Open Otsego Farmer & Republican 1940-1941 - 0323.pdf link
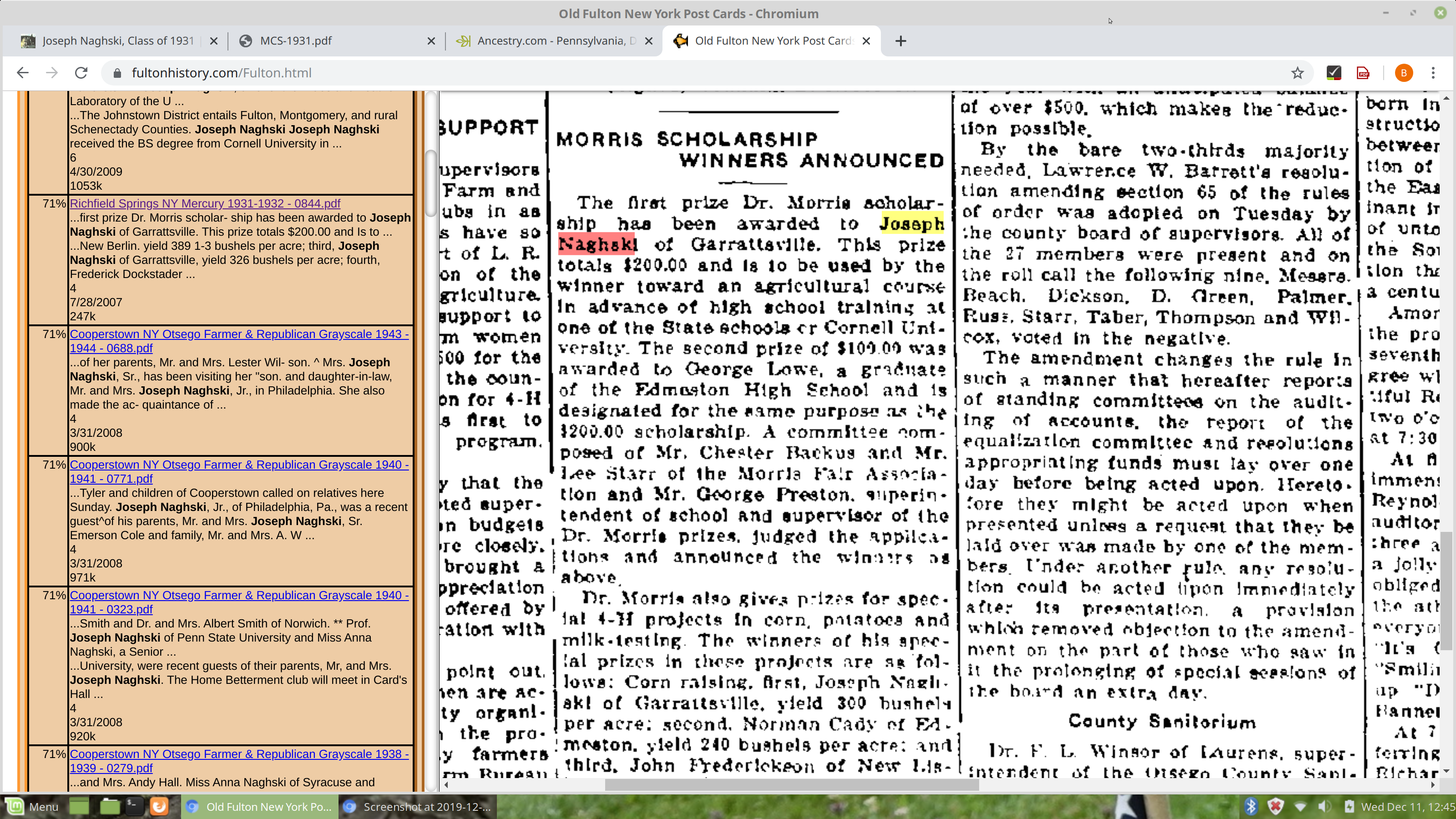The width and height of the screenshot is (1456, 819). pos(239,602)
